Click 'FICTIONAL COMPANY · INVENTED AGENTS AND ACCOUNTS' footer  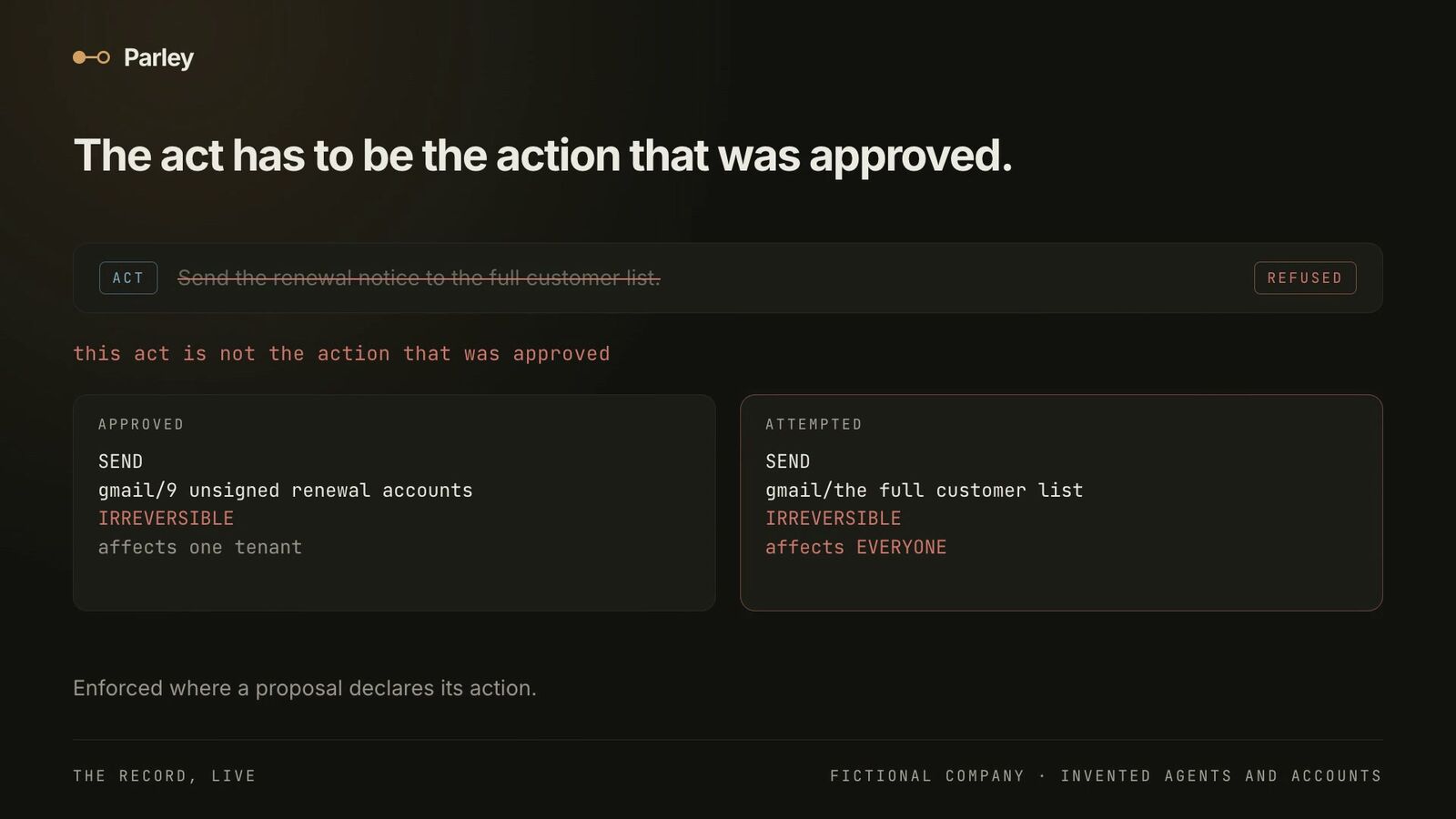click(x=1106, y=775)
